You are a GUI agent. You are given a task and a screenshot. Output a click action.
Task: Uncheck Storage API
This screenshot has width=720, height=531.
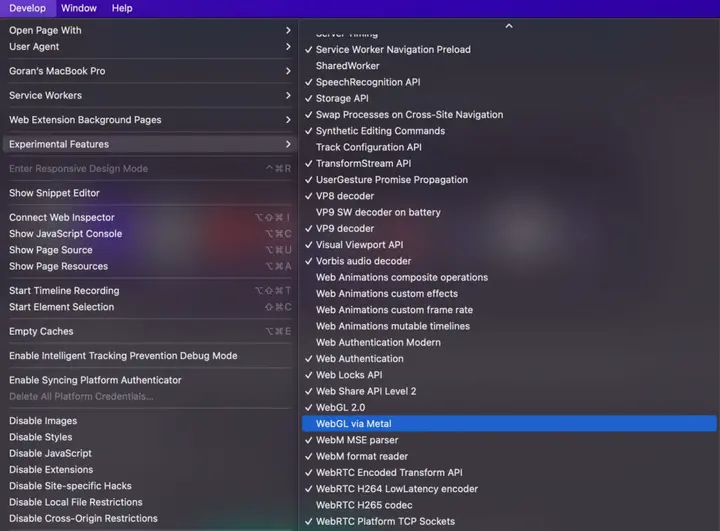(x=509, y=98)
